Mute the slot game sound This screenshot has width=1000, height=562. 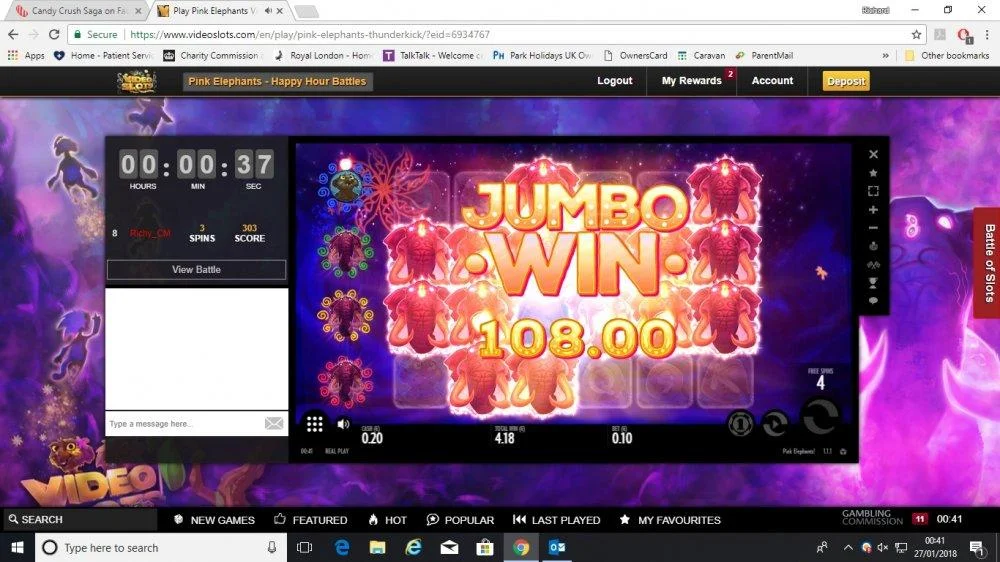pyautogui.click(x=343, y=424)
